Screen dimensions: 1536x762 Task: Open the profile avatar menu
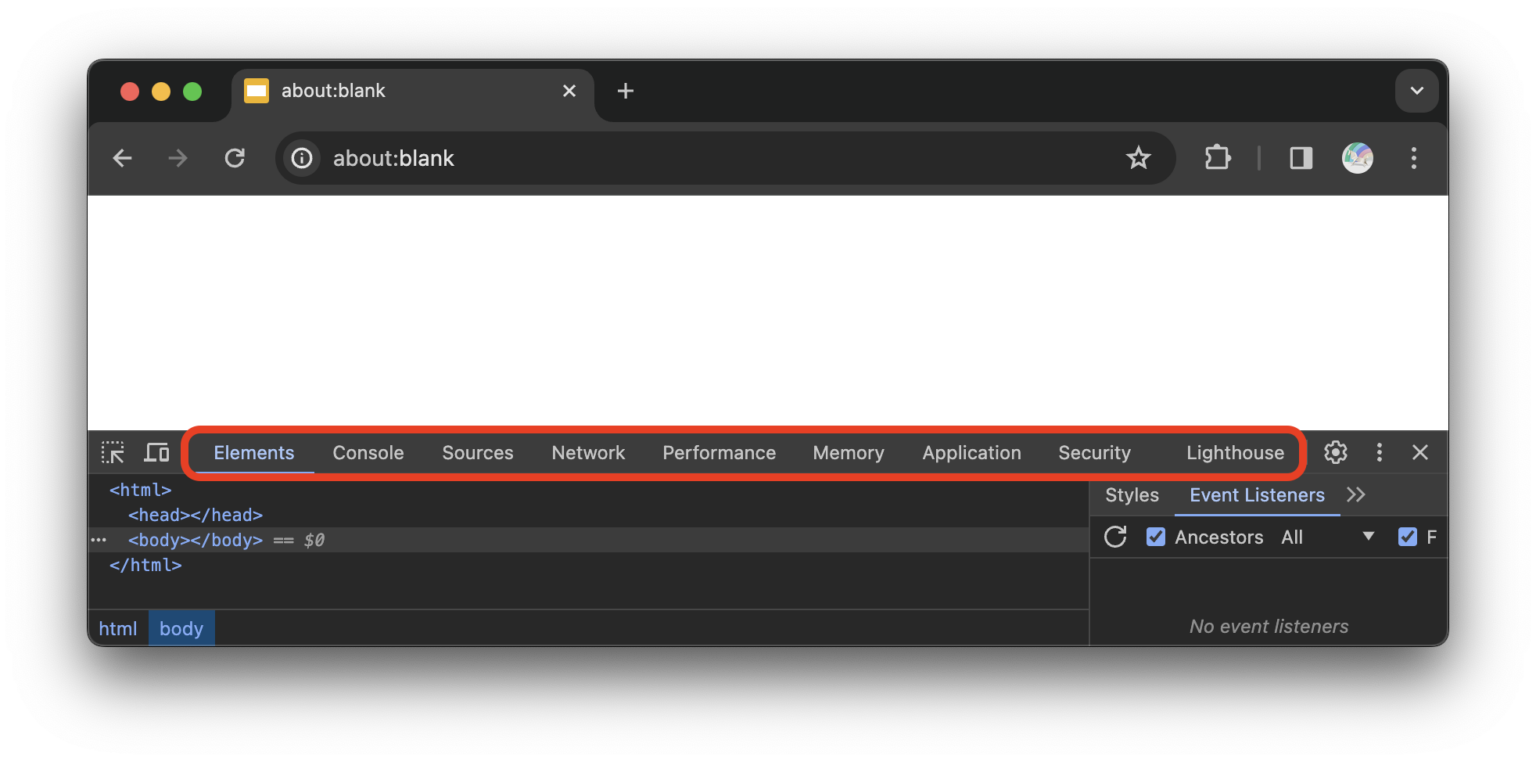pyautogui.click(x=1357, y=158)
